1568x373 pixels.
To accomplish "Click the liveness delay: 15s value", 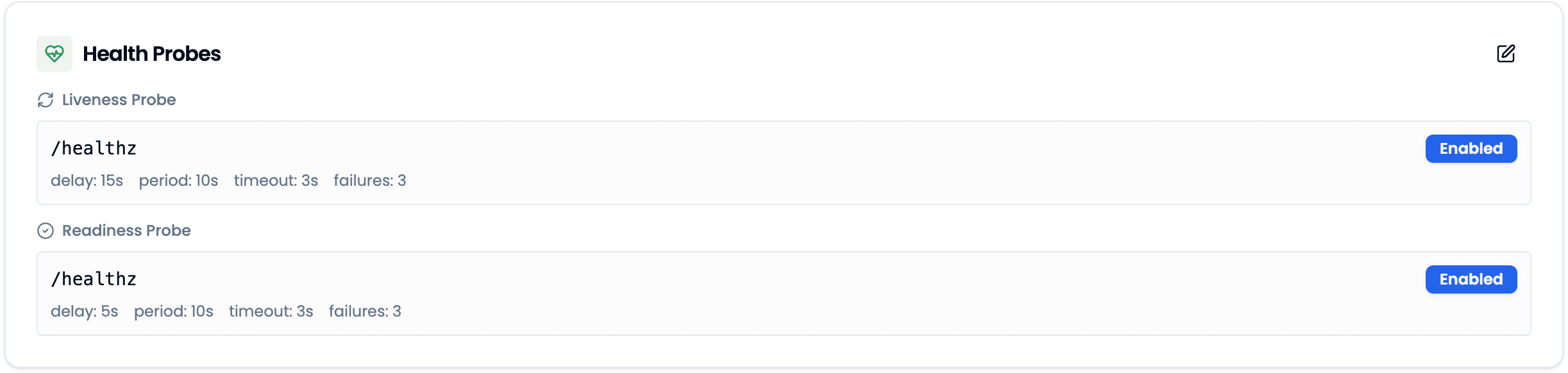I will pos(87,181).
